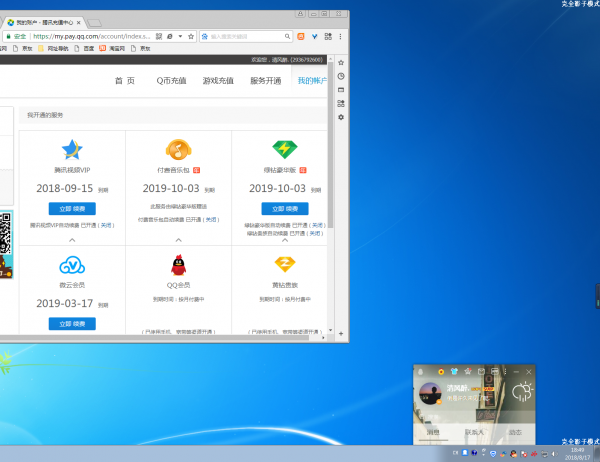Open the Q币充值 navigation item

pos(171,81)
